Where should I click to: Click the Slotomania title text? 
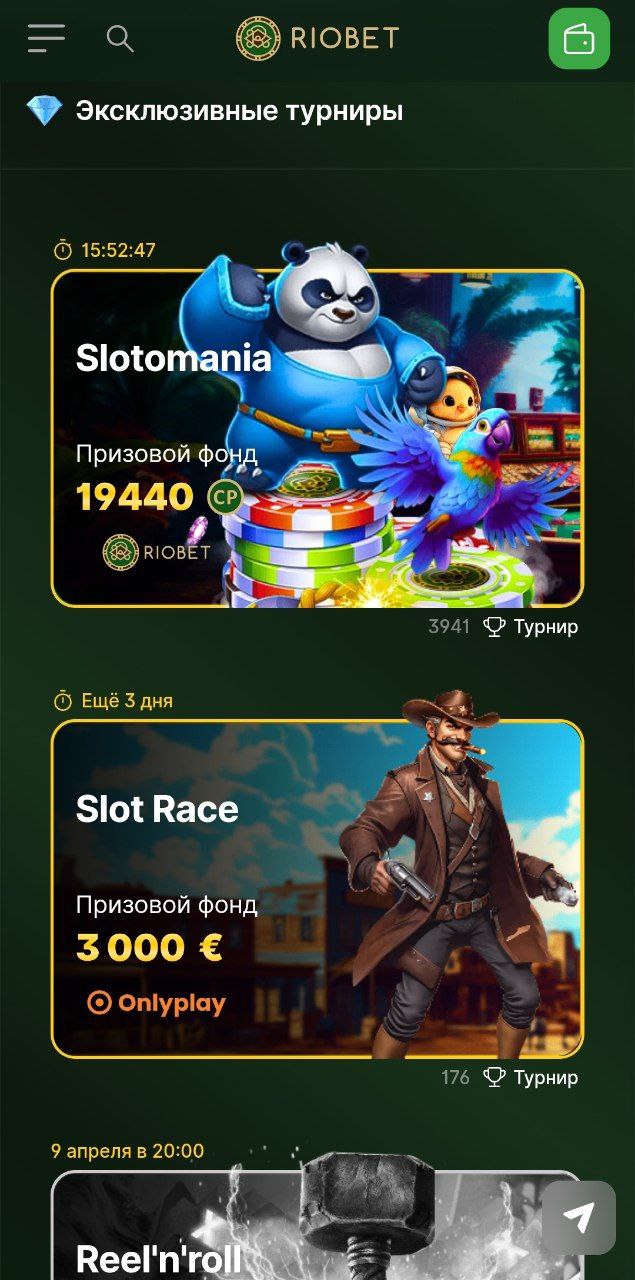(x=174, y=358)
